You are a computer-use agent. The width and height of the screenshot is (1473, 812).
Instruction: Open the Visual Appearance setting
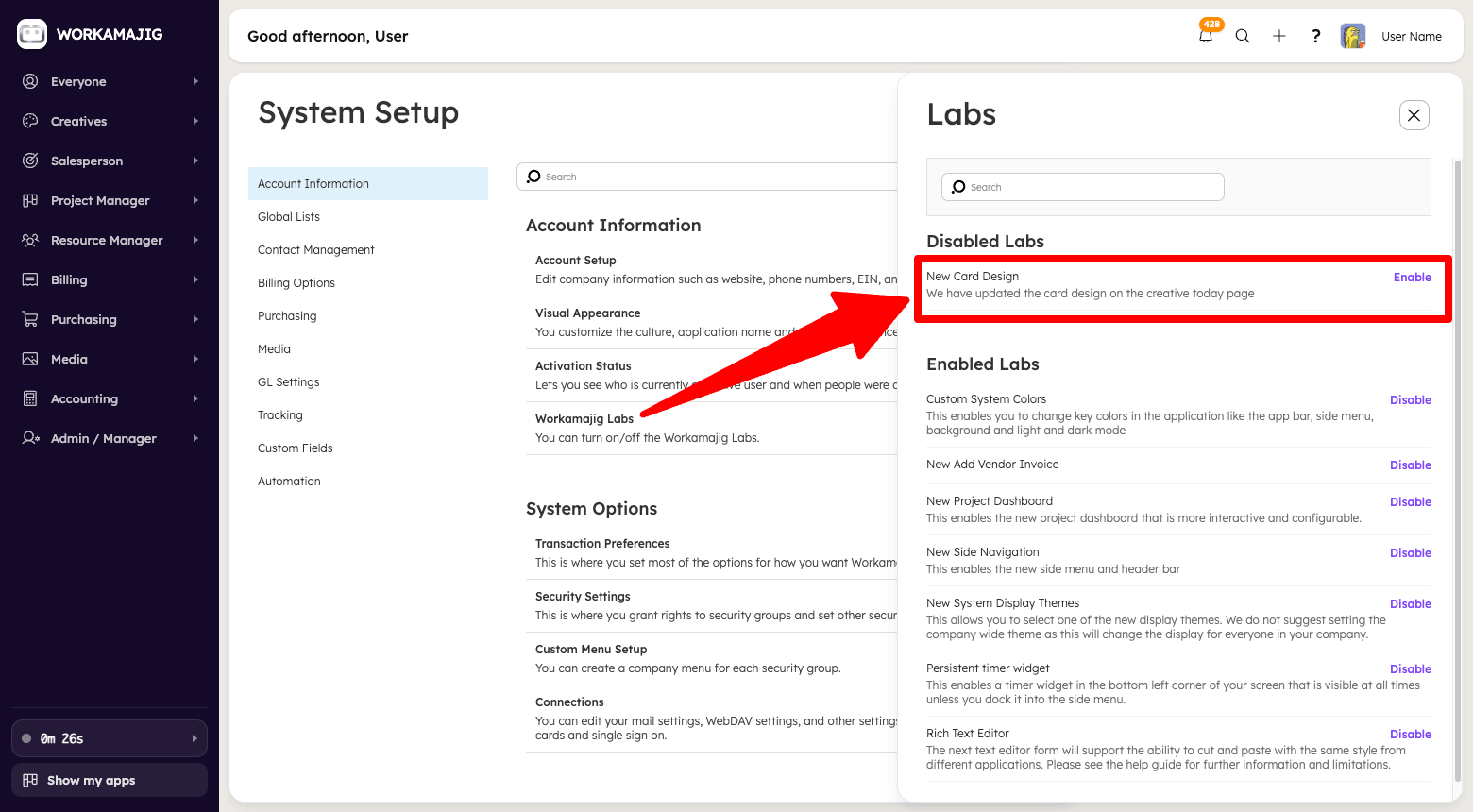pyautogui.click(x=588, y=313)
